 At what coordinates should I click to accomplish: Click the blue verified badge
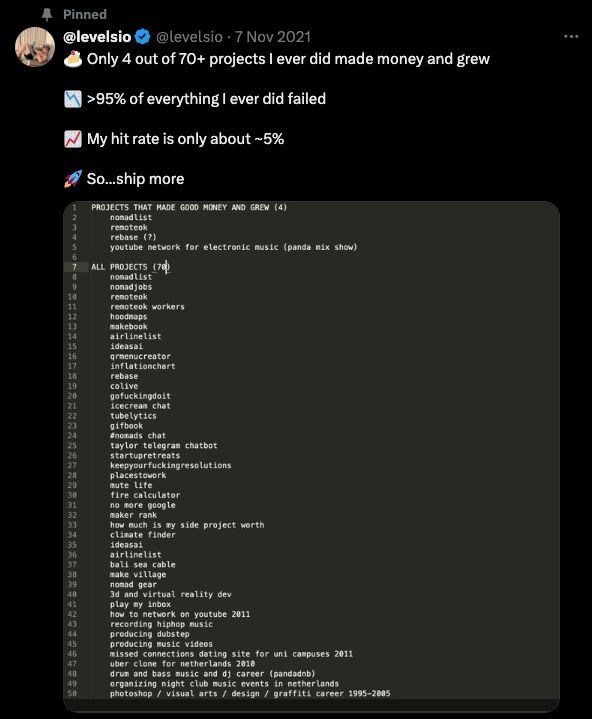point(143,37)
